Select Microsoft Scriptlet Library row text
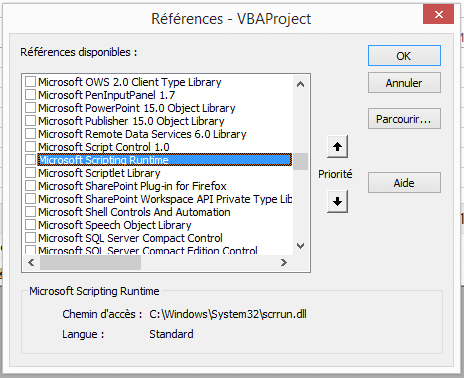 (x=99, y=173)
